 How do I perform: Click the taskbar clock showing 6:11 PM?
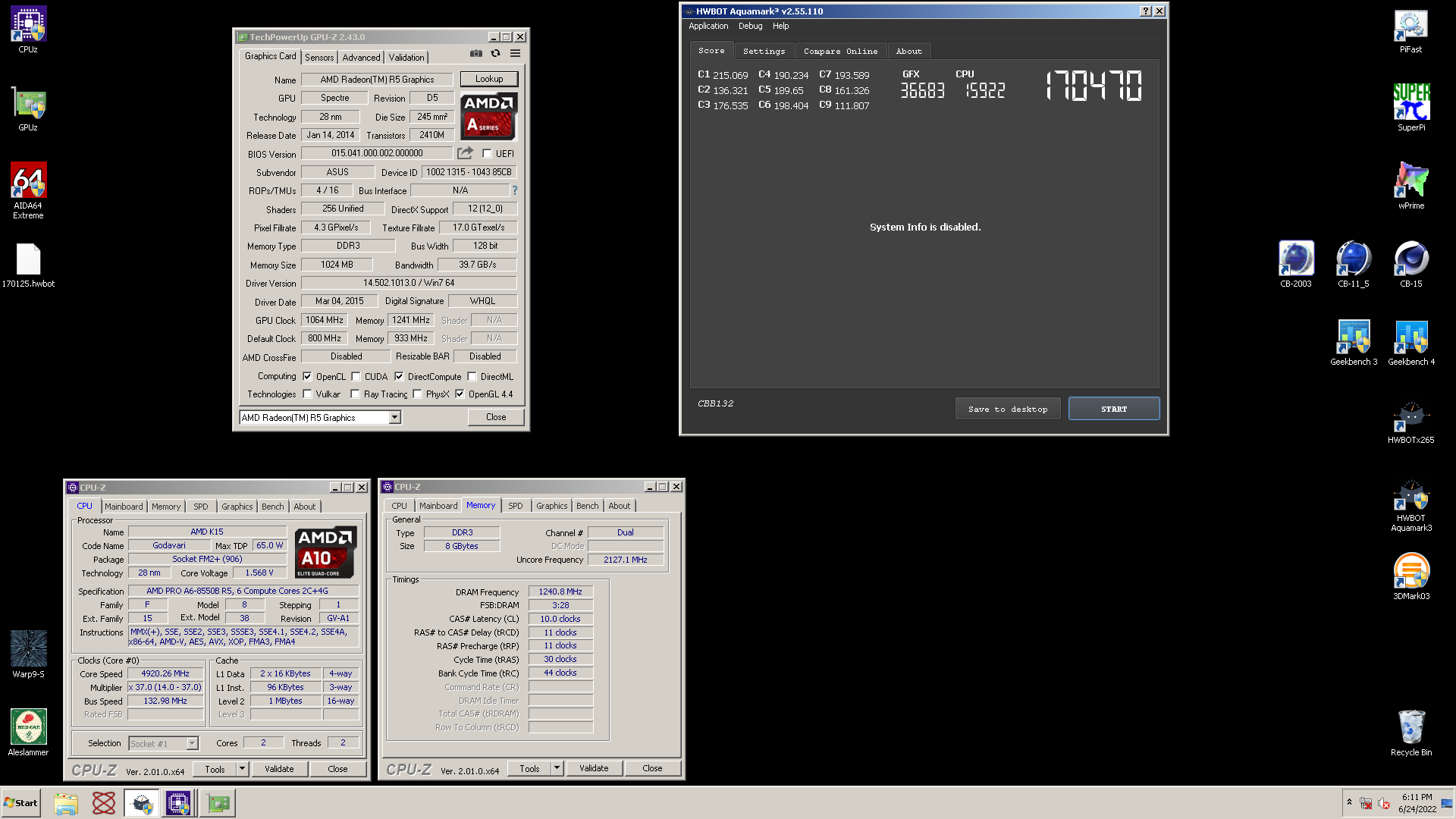[x=1417, y=803]
